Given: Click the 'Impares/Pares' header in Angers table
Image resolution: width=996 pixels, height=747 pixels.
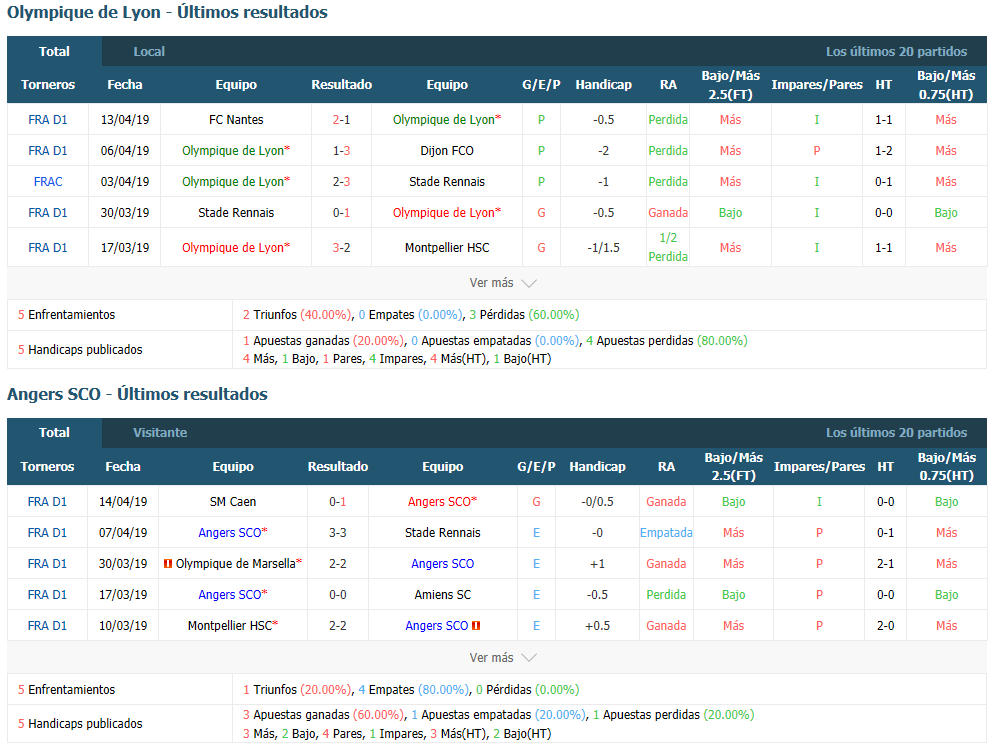Looking at the screenshot, I should tap(819, 466).
